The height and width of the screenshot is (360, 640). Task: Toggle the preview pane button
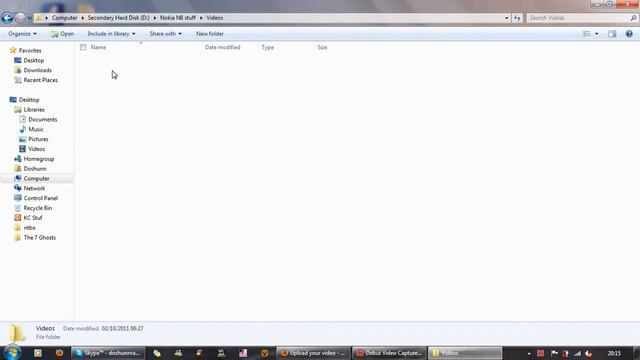pyautogui.click(x=612, y=34)
